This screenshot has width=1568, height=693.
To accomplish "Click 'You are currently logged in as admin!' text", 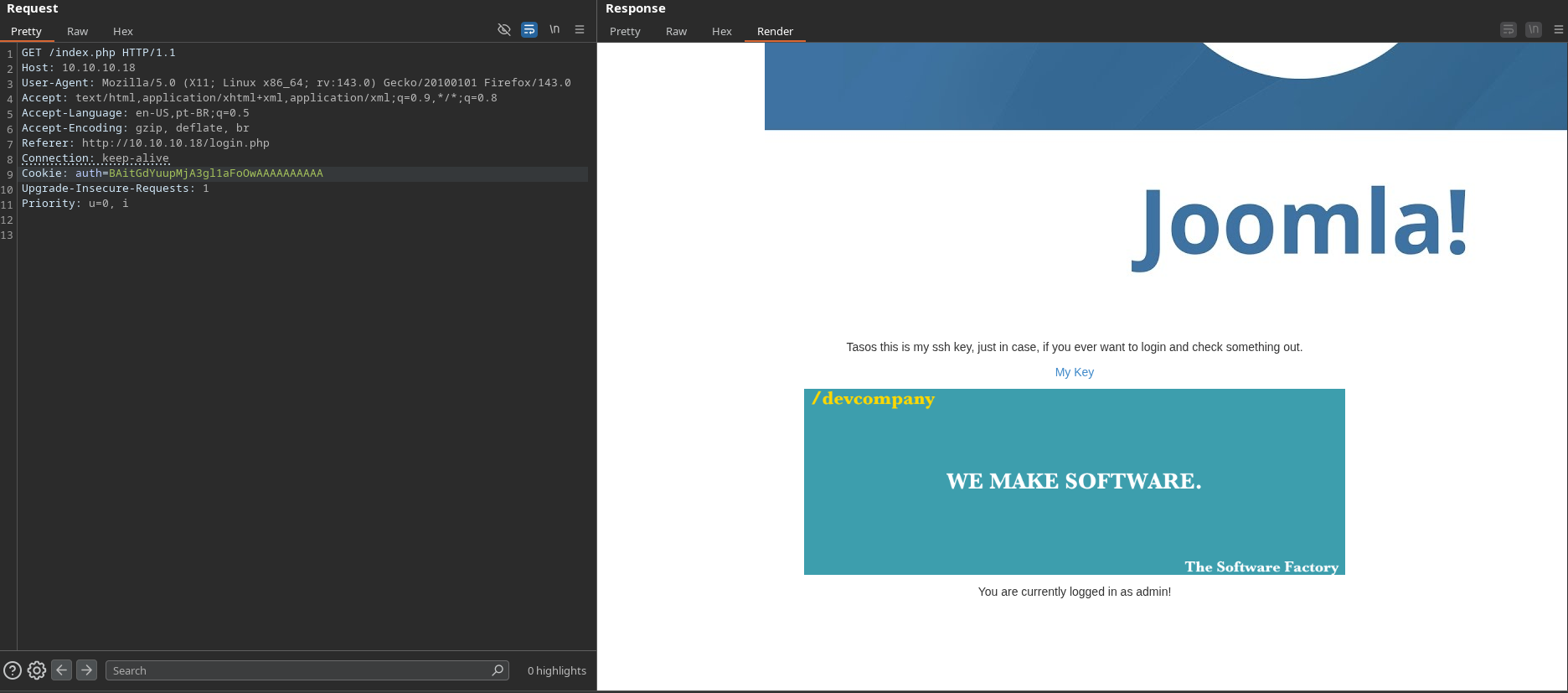I will pyautogui.click(x=1074, y=592).
